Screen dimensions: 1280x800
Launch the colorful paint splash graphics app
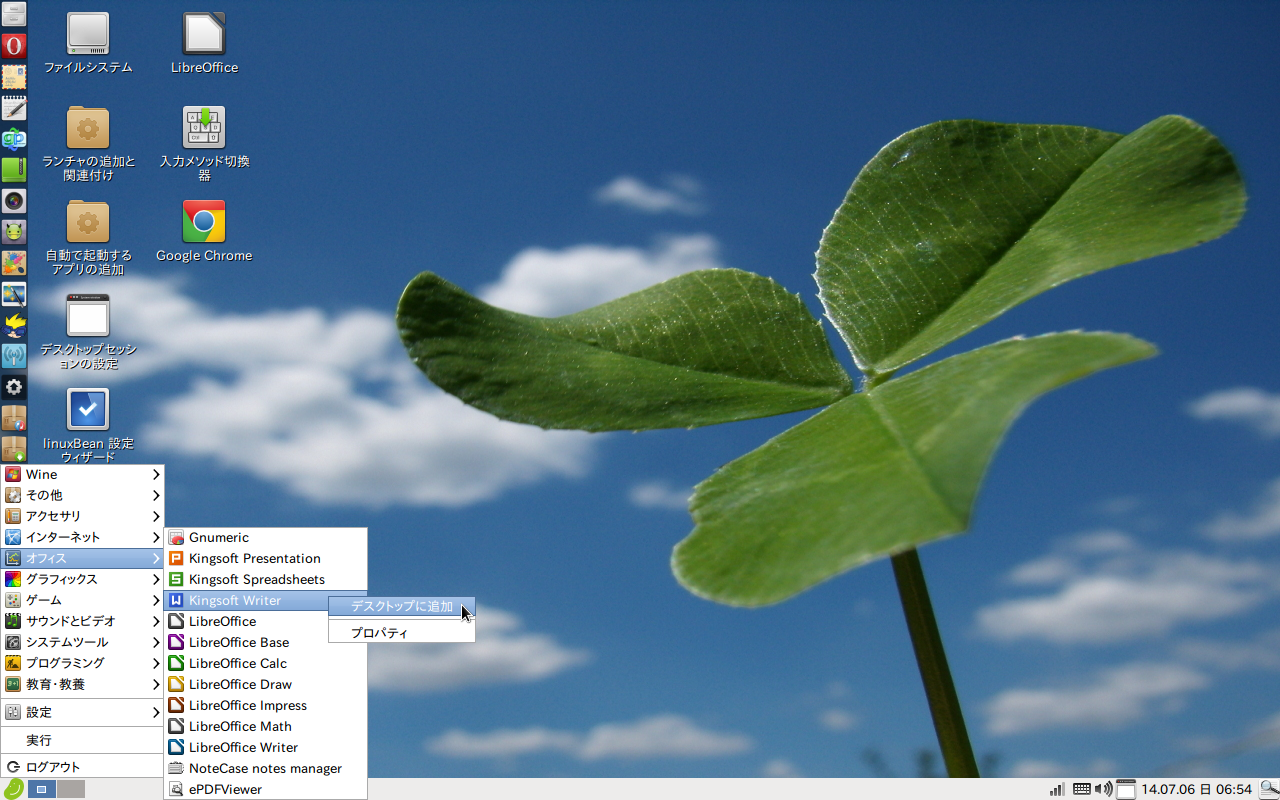14,263
